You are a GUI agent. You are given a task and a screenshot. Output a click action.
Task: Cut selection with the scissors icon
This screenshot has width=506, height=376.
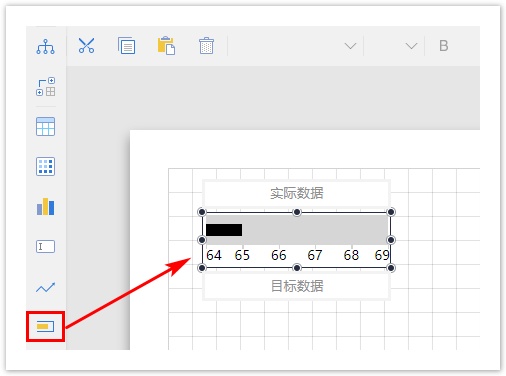[x=86, y=46]
